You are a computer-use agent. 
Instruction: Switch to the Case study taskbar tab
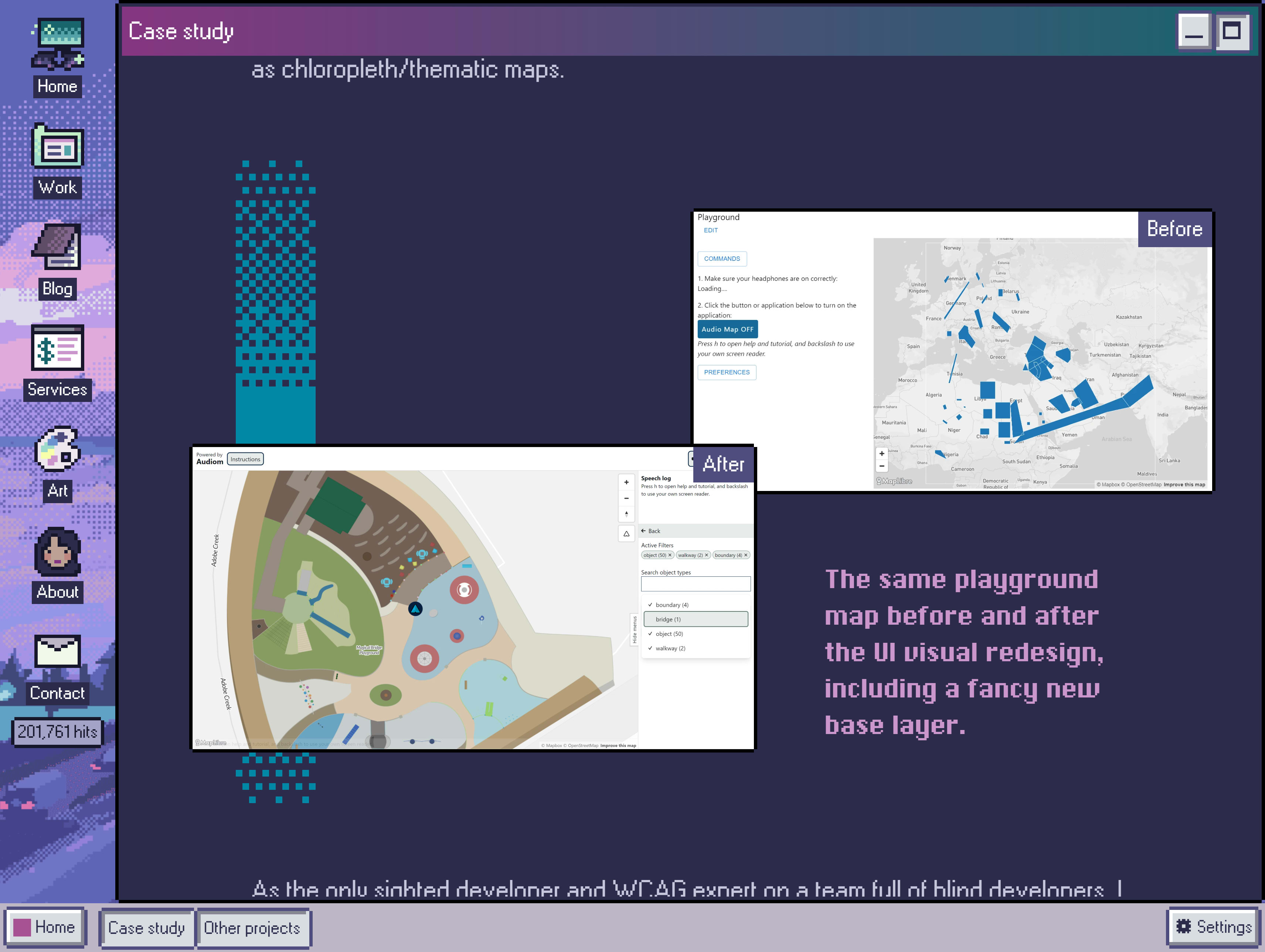click(146, 927)
